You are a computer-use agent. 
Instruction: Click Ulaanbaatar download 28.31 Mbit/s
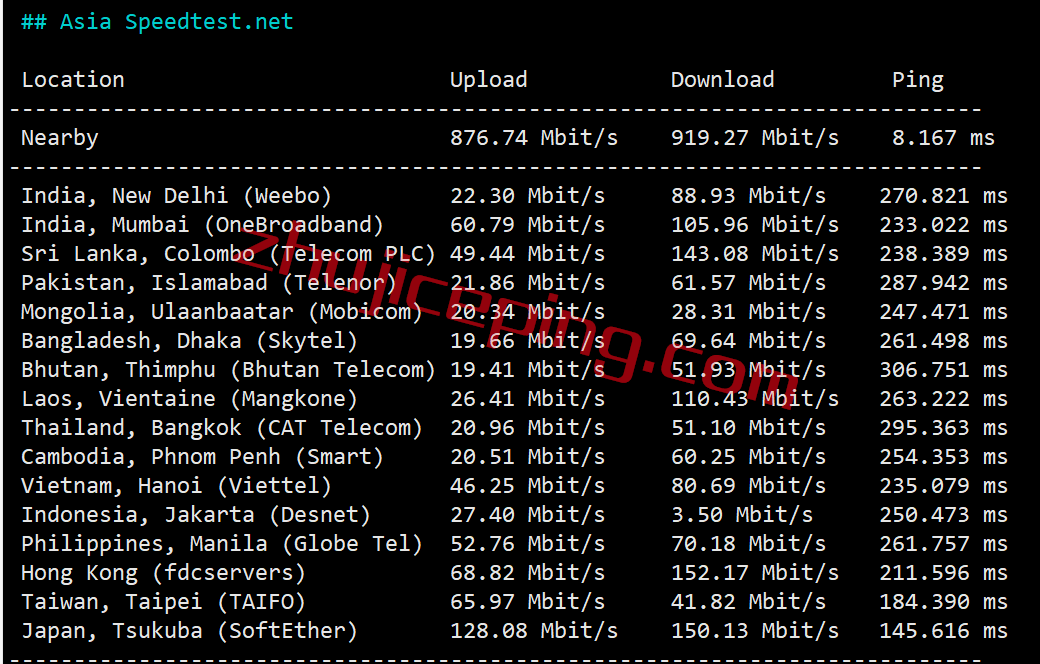point(748,312)
